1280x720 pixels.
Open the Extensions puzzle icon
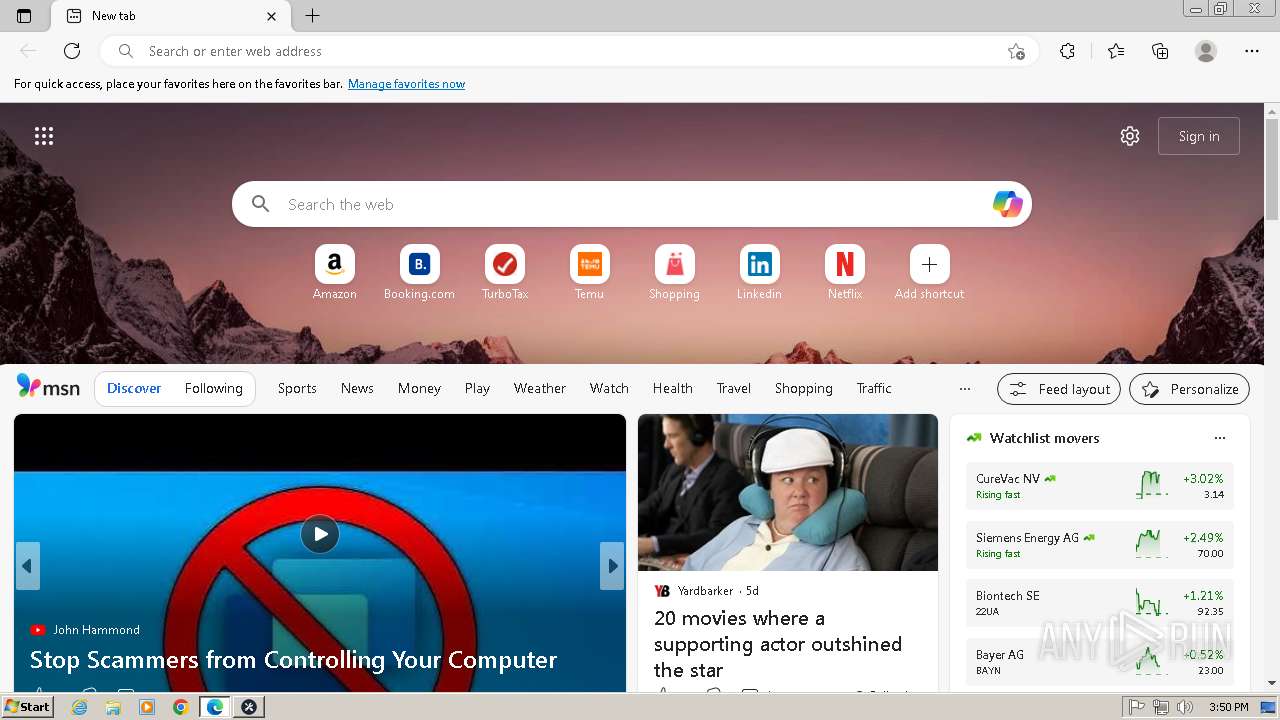click(x=1067, y=51)
